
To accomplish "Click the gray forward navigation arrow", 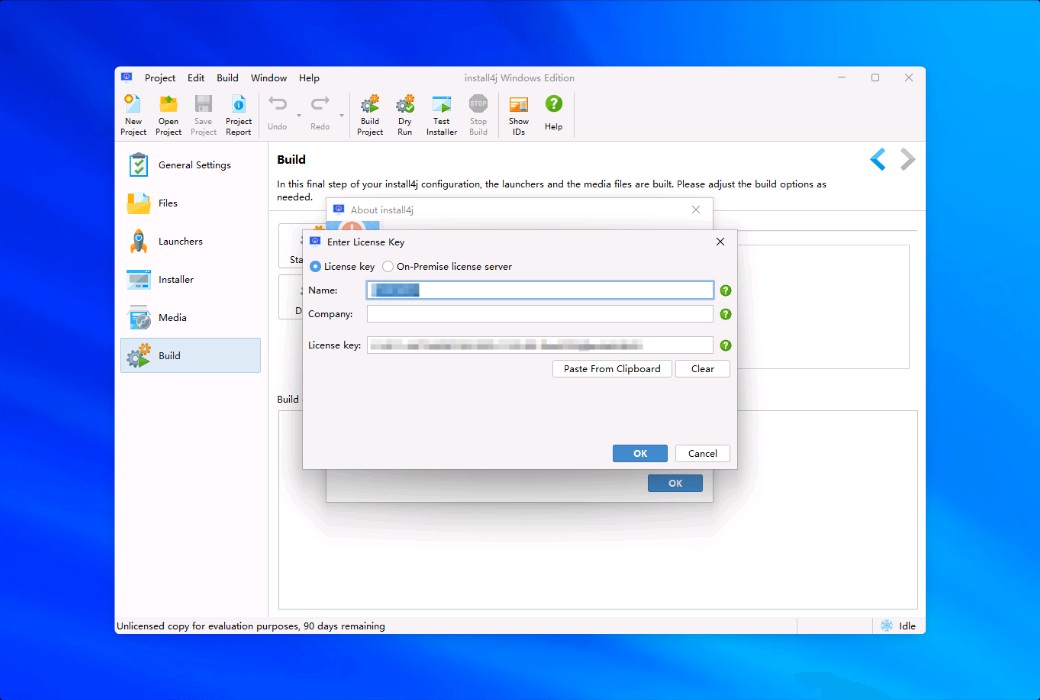I will (907, 159).
